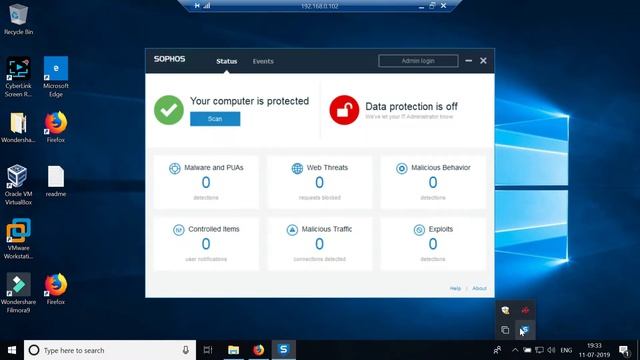This screenshot has width=640, height=360.
Task: Select Microsoft Edge desktop shortcut
Action: coord(56,77)
